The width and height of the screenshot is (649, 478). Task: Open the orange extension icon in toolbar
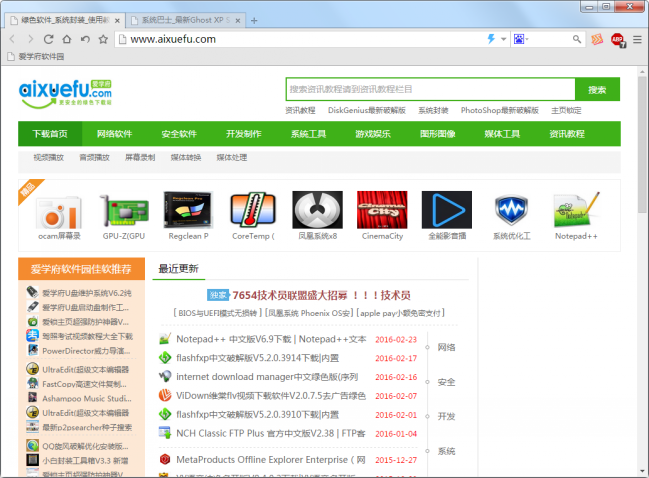[597, 39]
